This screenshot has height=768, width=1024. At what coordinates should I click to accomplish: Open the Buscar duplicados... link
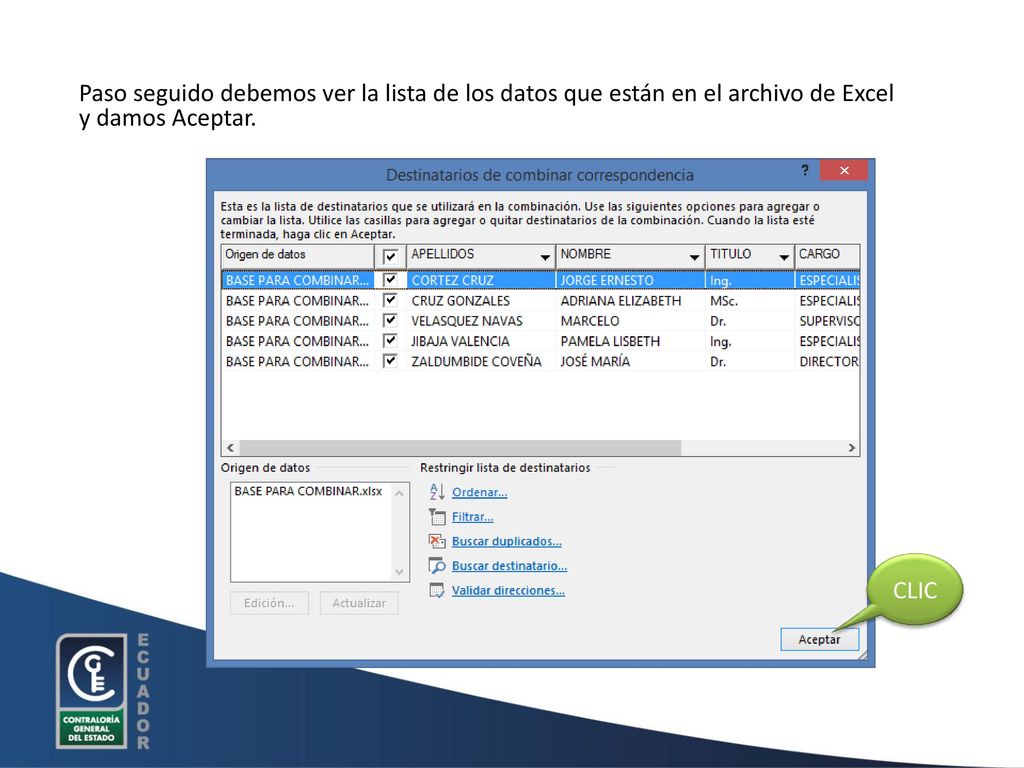(x=506, y=541)
